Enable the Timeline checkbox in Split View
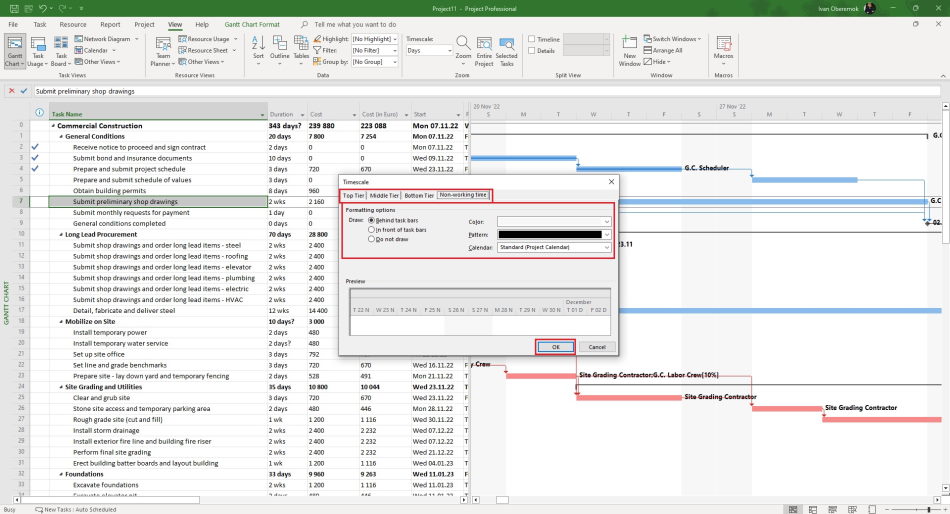Viewport: 950px width, 514px height. [x=532, y=39]
